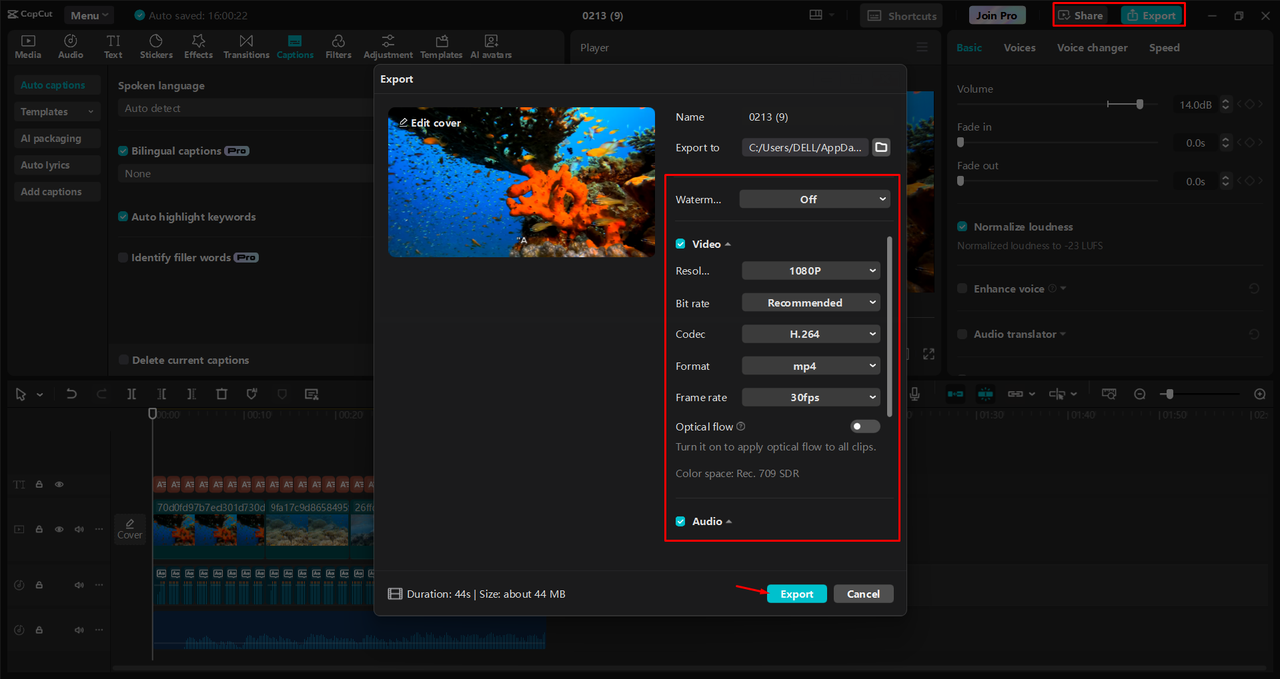Open the Filters panel
This screenshot has width=1280, height=679.
338,46
